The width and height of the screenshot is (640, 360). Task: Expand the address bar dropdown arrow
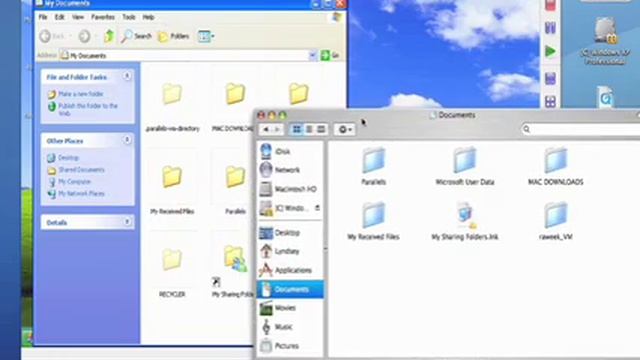pyautogui.click(x=313, y=55)
